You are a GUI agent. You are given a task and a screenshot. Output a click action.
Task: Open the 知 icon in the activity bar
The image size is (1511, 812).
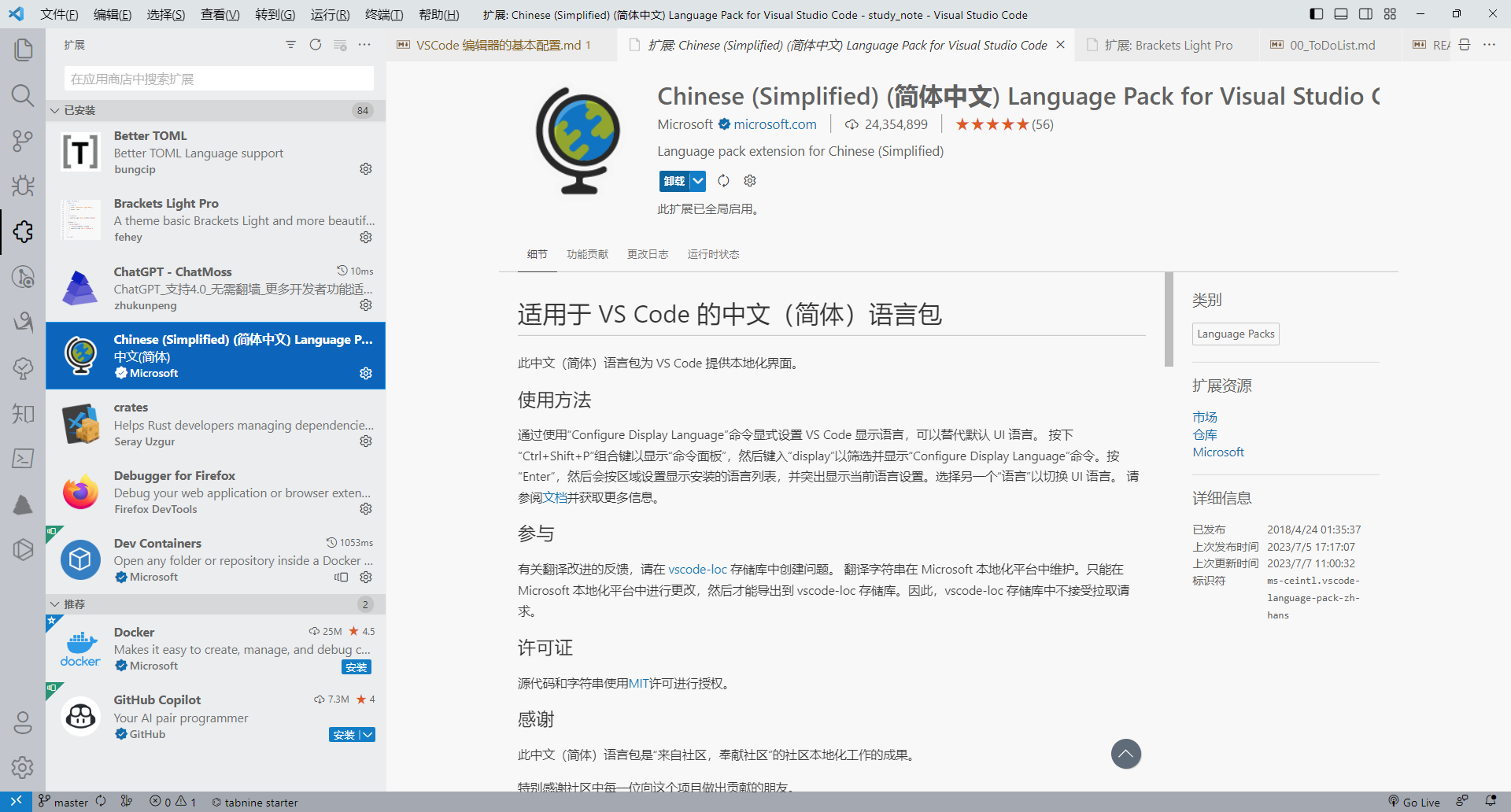pyautogui.click(x=23, y=413)
